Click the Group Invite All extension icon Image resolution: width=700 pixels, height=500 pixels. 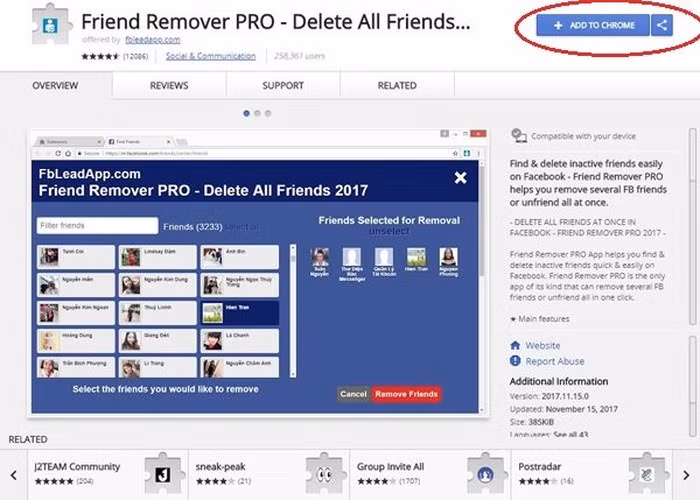[x=486, y=471]
